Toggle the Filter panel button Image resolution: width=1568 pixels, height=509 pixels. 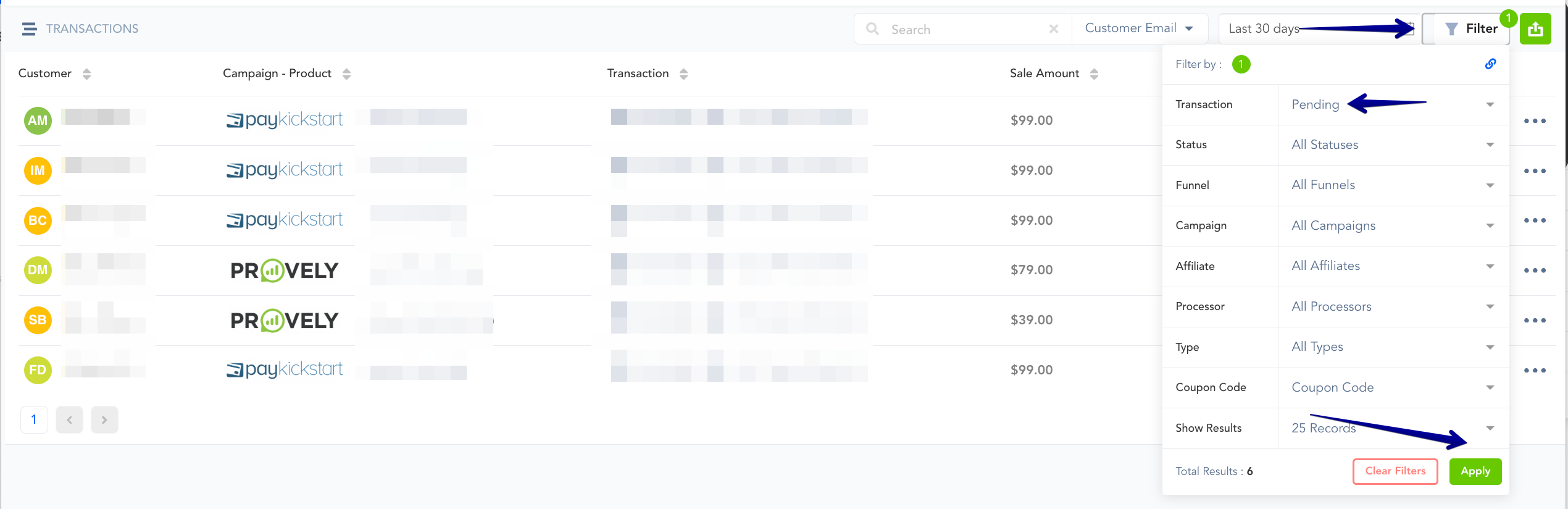(x=1471, y=29)
